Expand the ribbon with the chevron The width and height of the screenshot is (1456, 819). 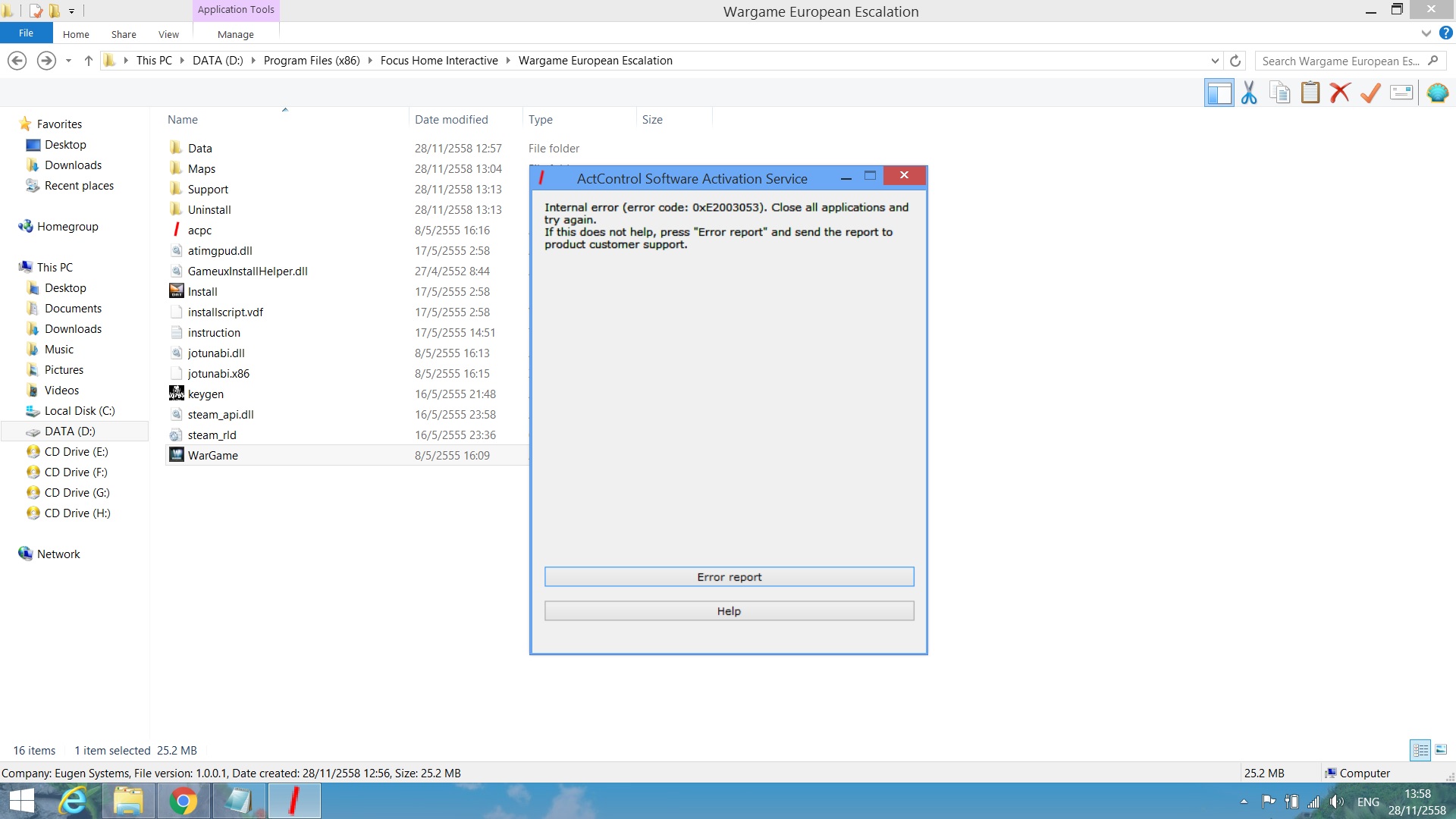click(1426, 33)
